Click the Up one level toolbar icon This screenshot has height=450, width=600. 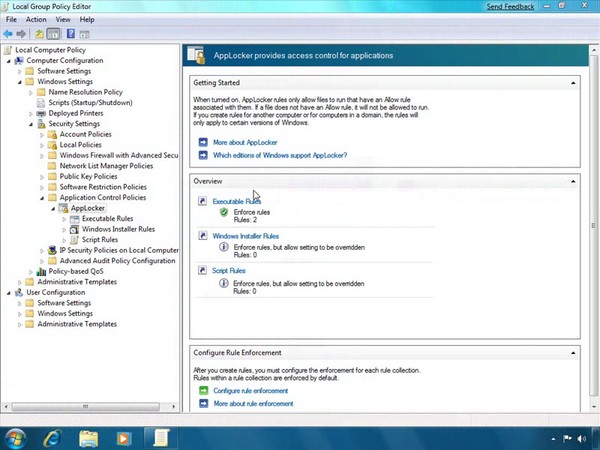click(x=39, y=34)
